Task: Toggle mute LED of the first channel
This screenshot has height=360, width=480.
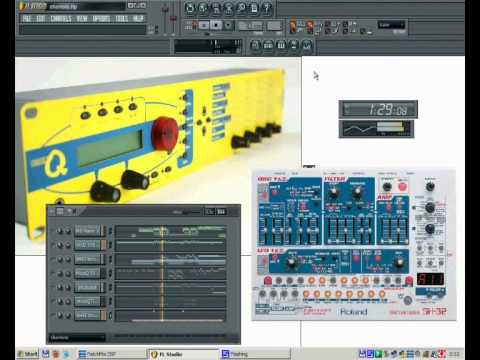Action: coord(53,231)
